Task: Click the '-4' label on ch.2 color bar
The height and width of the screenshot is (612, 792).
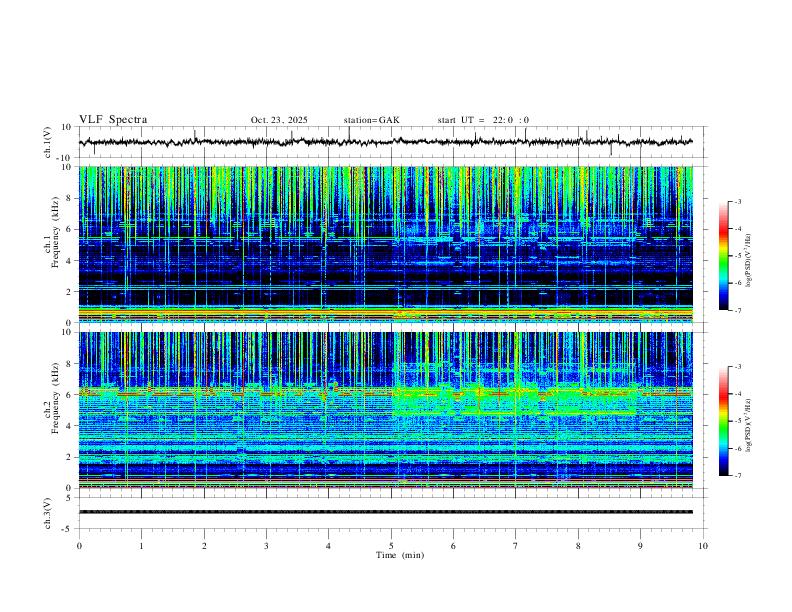Action: [737, 394]
